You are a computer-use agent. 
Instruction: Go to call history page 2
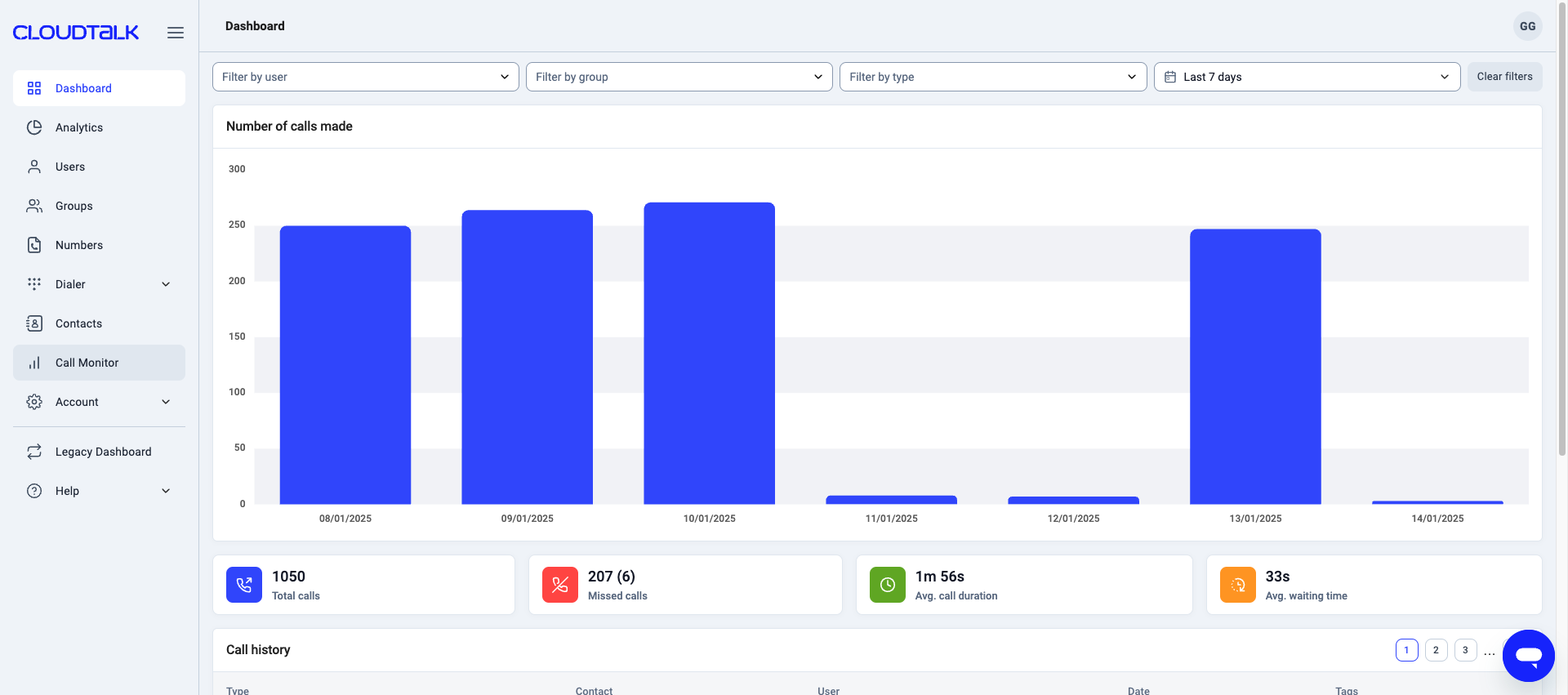1437,650
